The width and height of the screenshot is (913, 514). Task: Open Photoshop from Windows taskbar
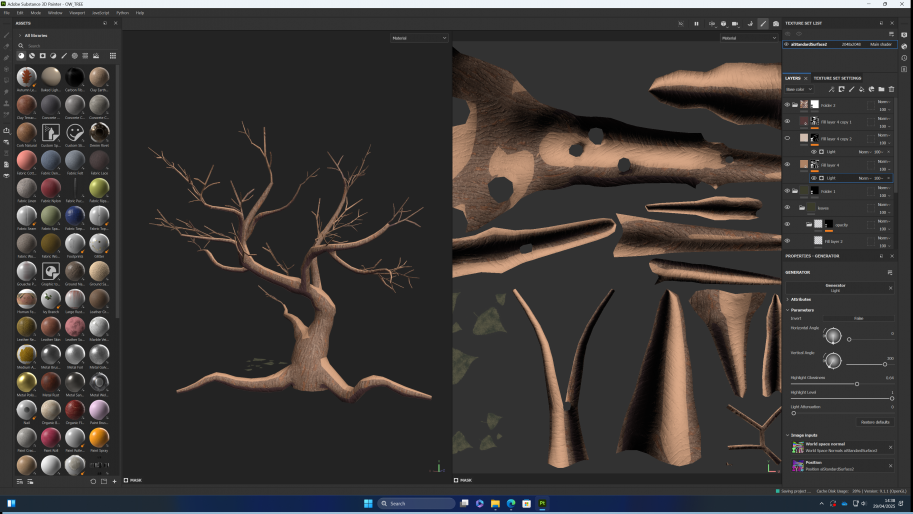(x=542, y=503)
